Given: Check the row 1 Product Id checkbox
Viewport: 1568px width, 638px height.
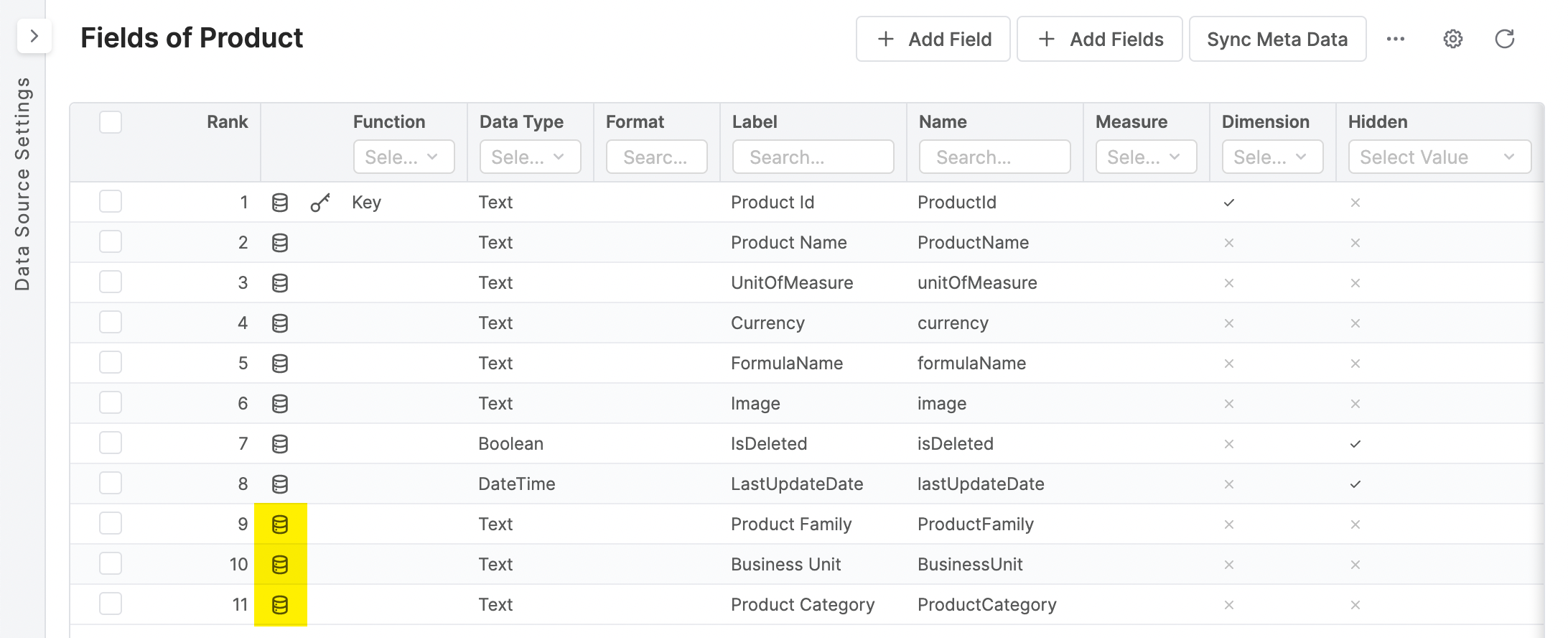Looking at the screenshot, I should click(x=111, y=201).
